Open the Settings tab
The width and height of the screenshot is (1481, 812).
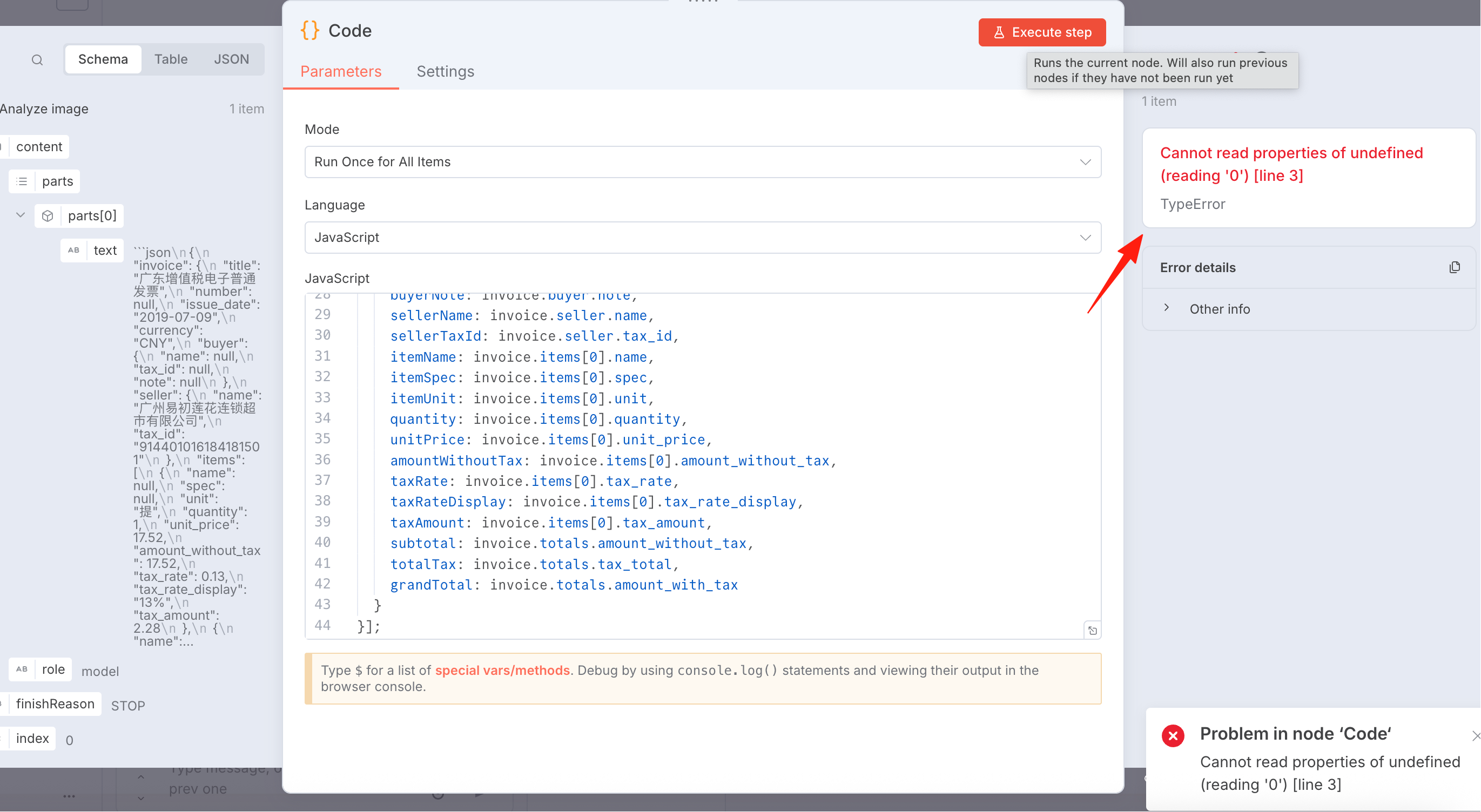[445, 71]
